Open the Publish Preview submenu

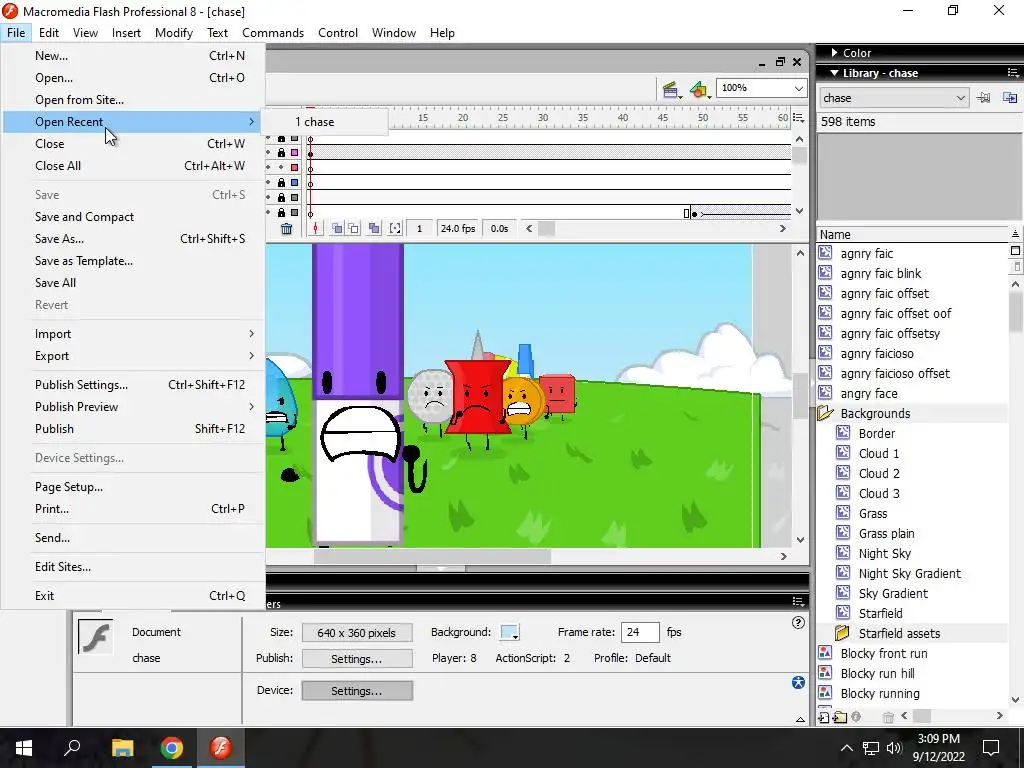pos(133,407)
